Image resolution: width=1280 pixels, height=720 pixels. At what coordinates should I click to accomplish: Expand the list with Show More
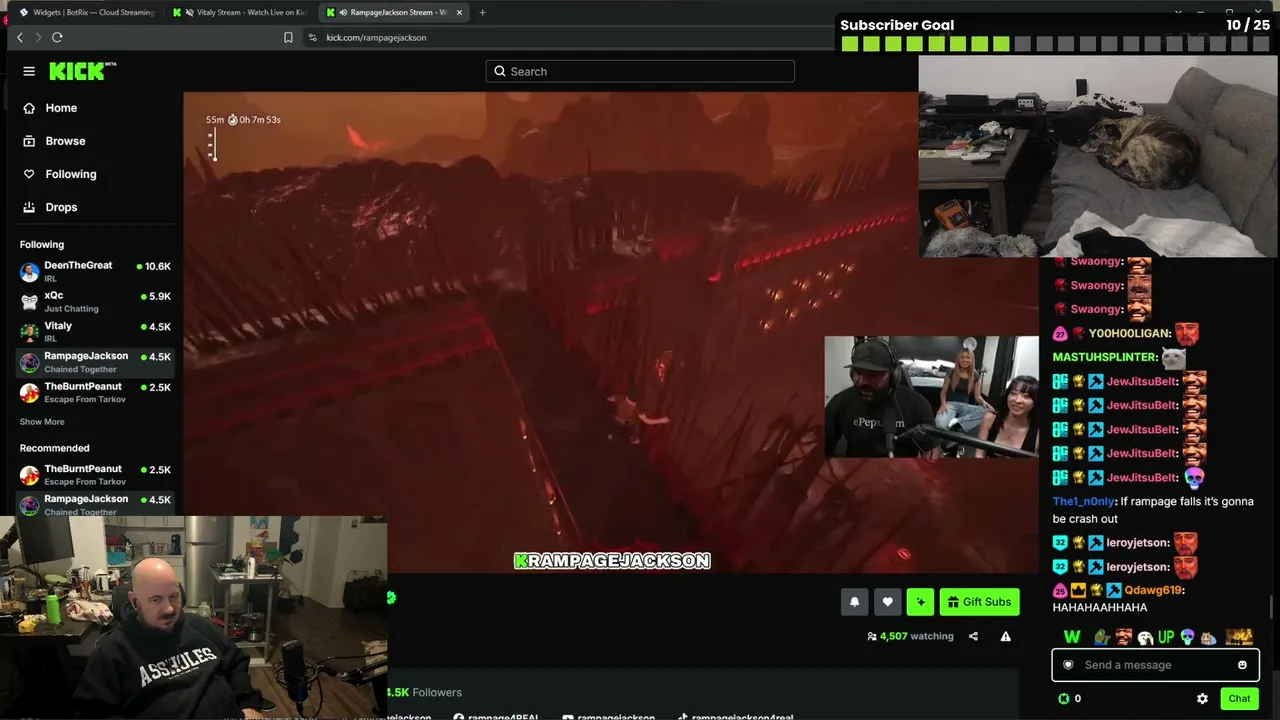[42, 422]
